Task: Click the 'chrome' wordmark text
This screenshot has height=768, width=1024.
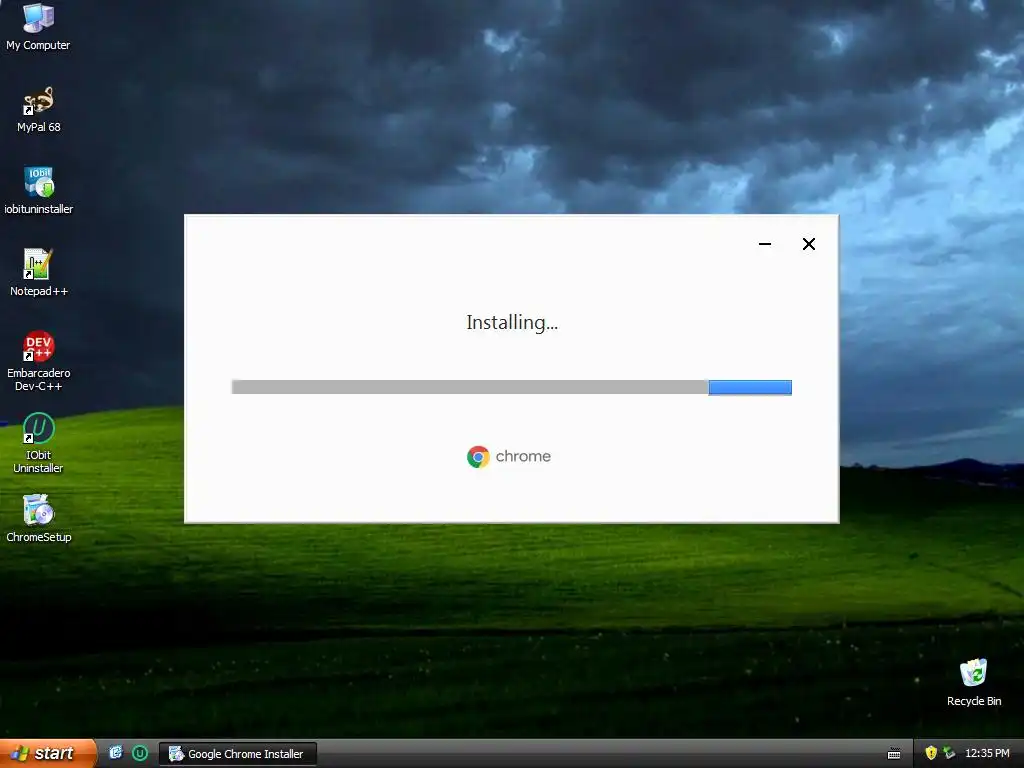Action: click(x=523, y=456)
